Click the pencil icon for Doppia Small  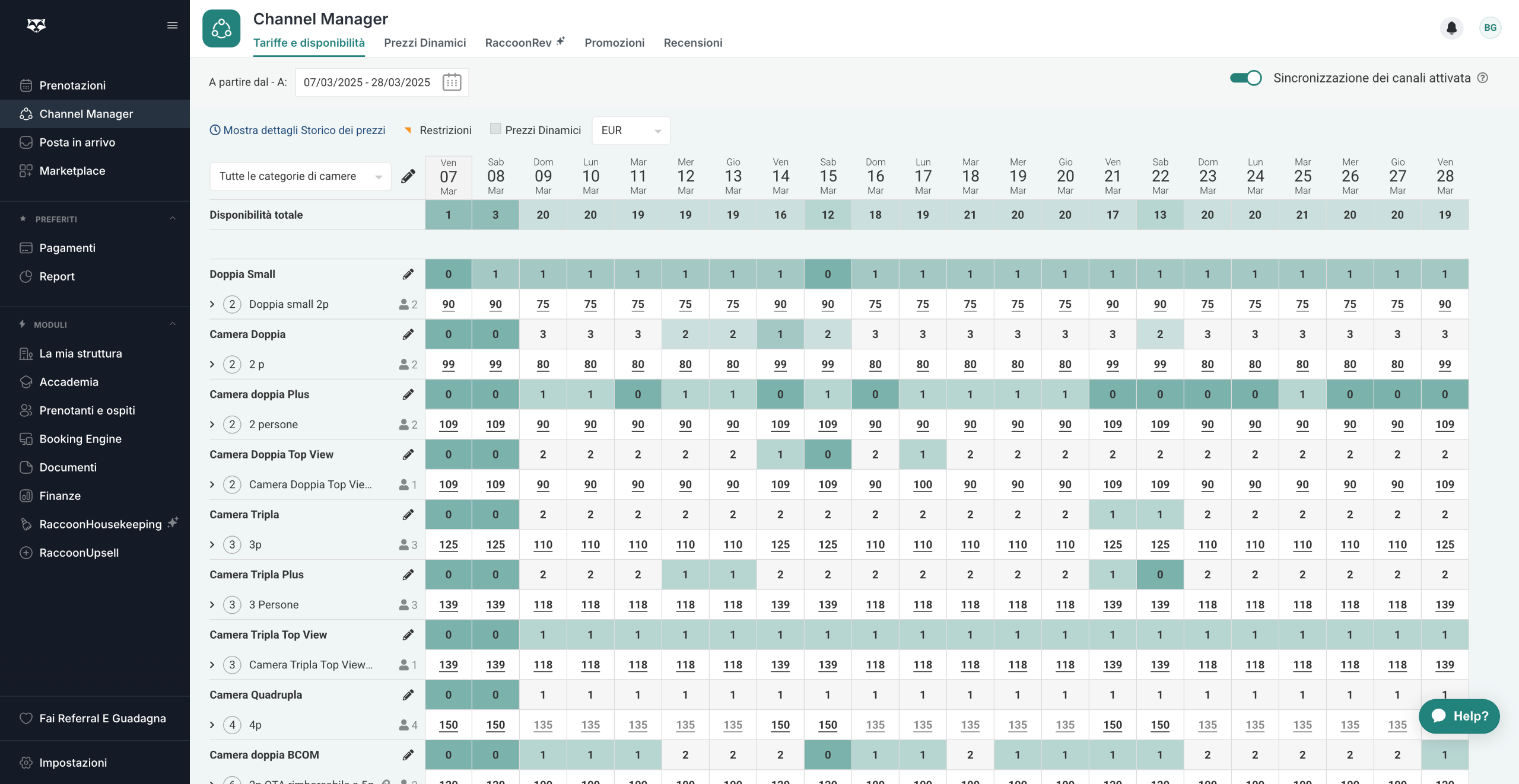point(408,274)
